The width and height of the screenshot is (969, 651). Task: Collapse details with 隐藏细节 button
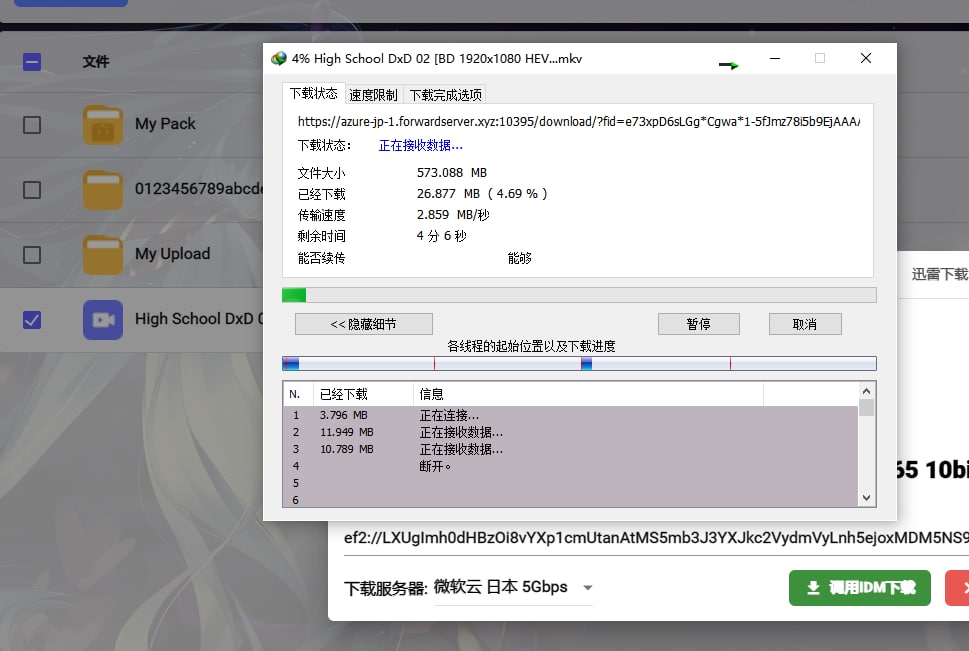coord(364,324)
